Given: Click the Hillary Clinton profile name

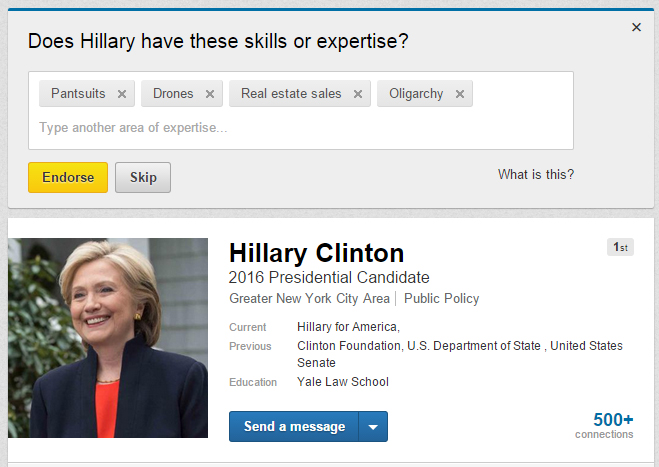Looking at the screenshot, I should tap(316, 253).
